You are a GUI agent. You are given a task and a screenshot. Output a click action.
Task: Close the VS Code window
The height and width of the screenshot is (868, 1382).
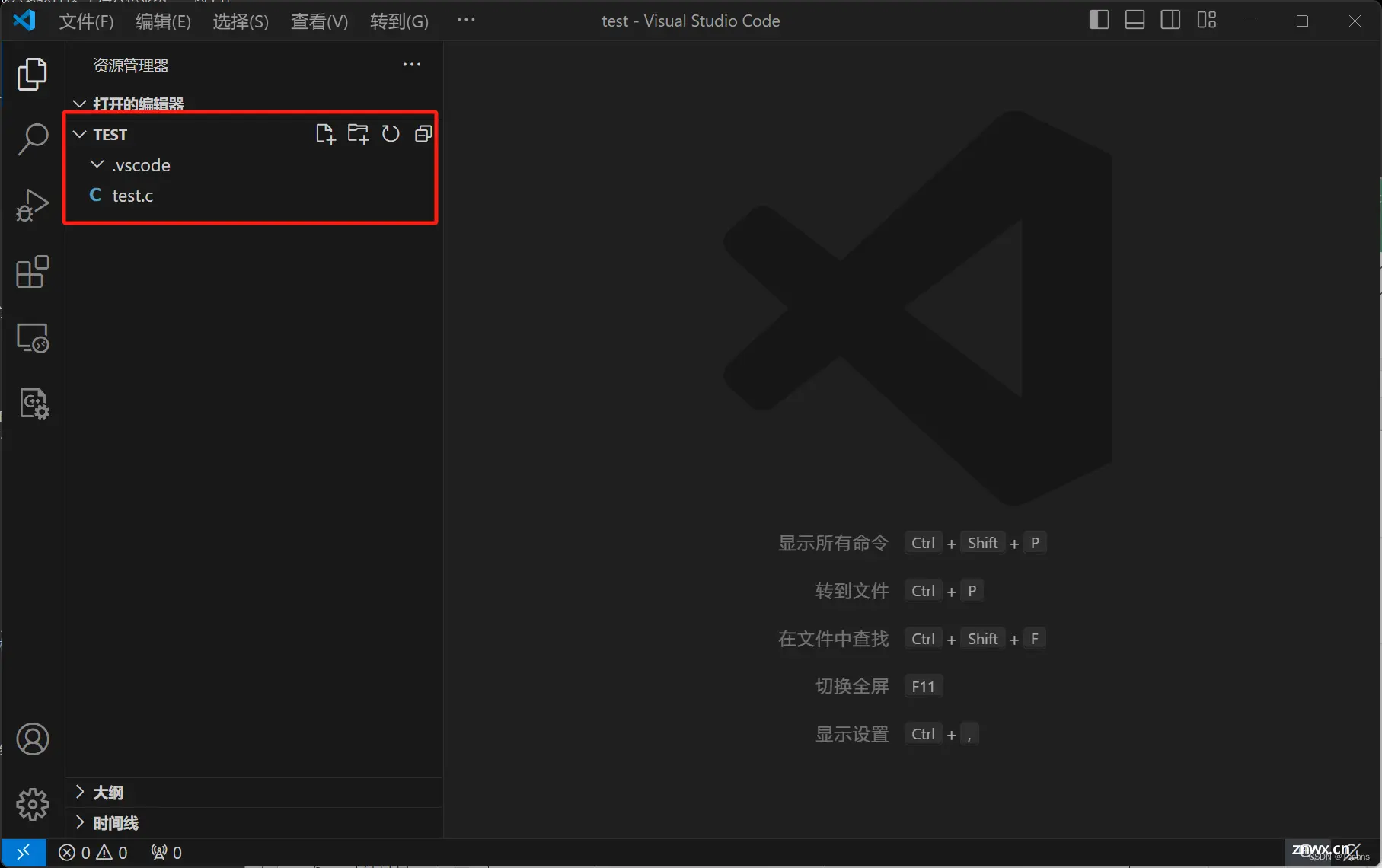click(1355, 21)
